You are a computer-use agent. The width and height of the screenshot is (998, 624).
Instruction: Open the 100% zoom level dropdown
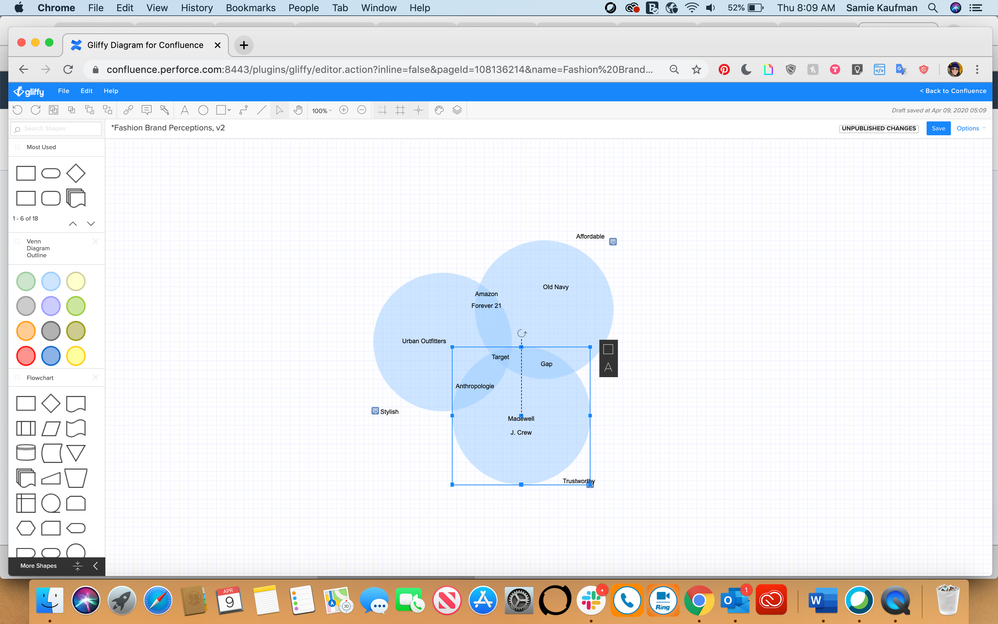[322, 111]
